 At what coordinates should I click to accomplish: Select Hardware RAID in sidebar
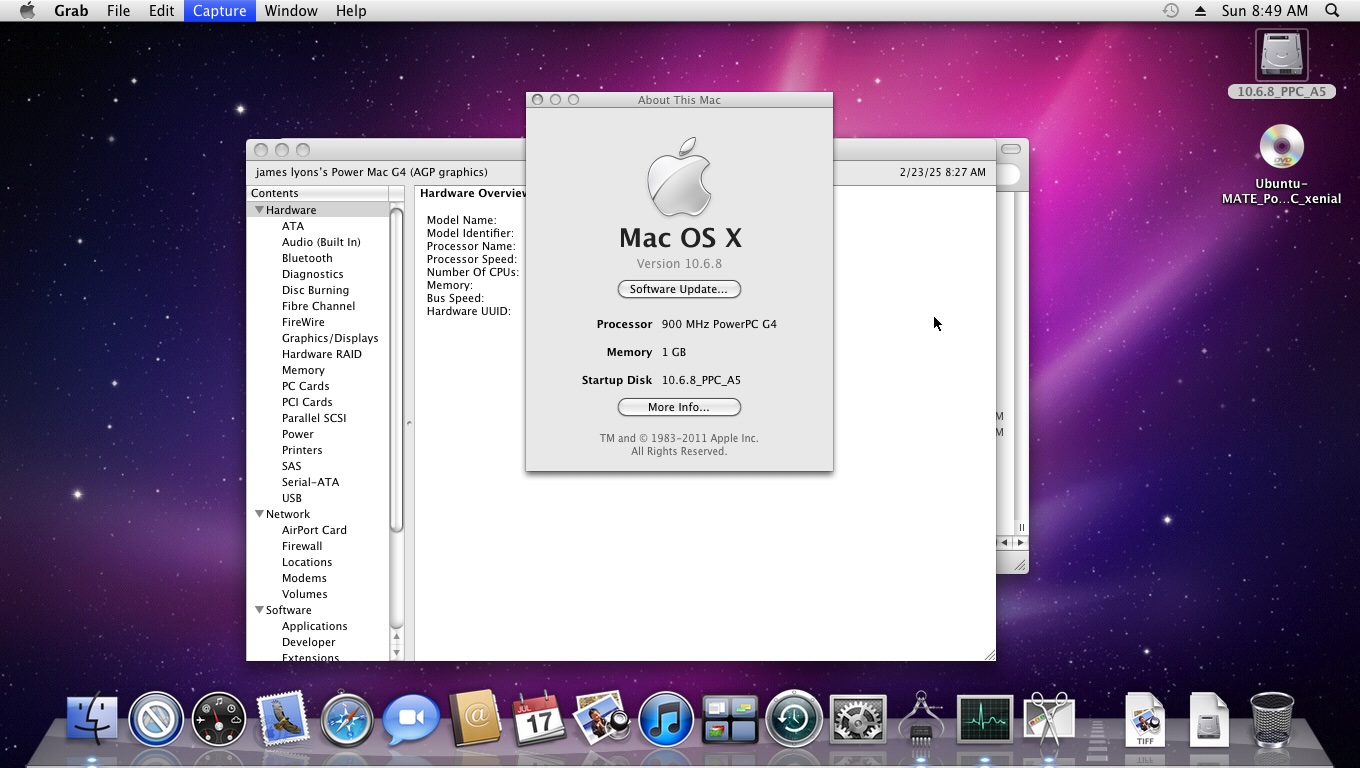pyautogui.click(x=322, y=354)
